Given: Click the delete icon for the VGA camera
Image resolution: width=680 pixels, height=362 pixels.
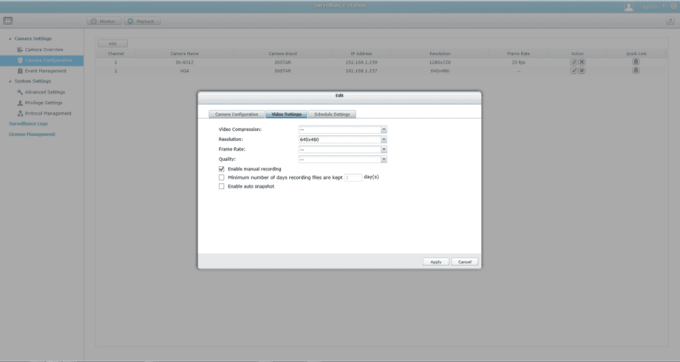Looking at the screenshot, I should [x=582, y=70].
